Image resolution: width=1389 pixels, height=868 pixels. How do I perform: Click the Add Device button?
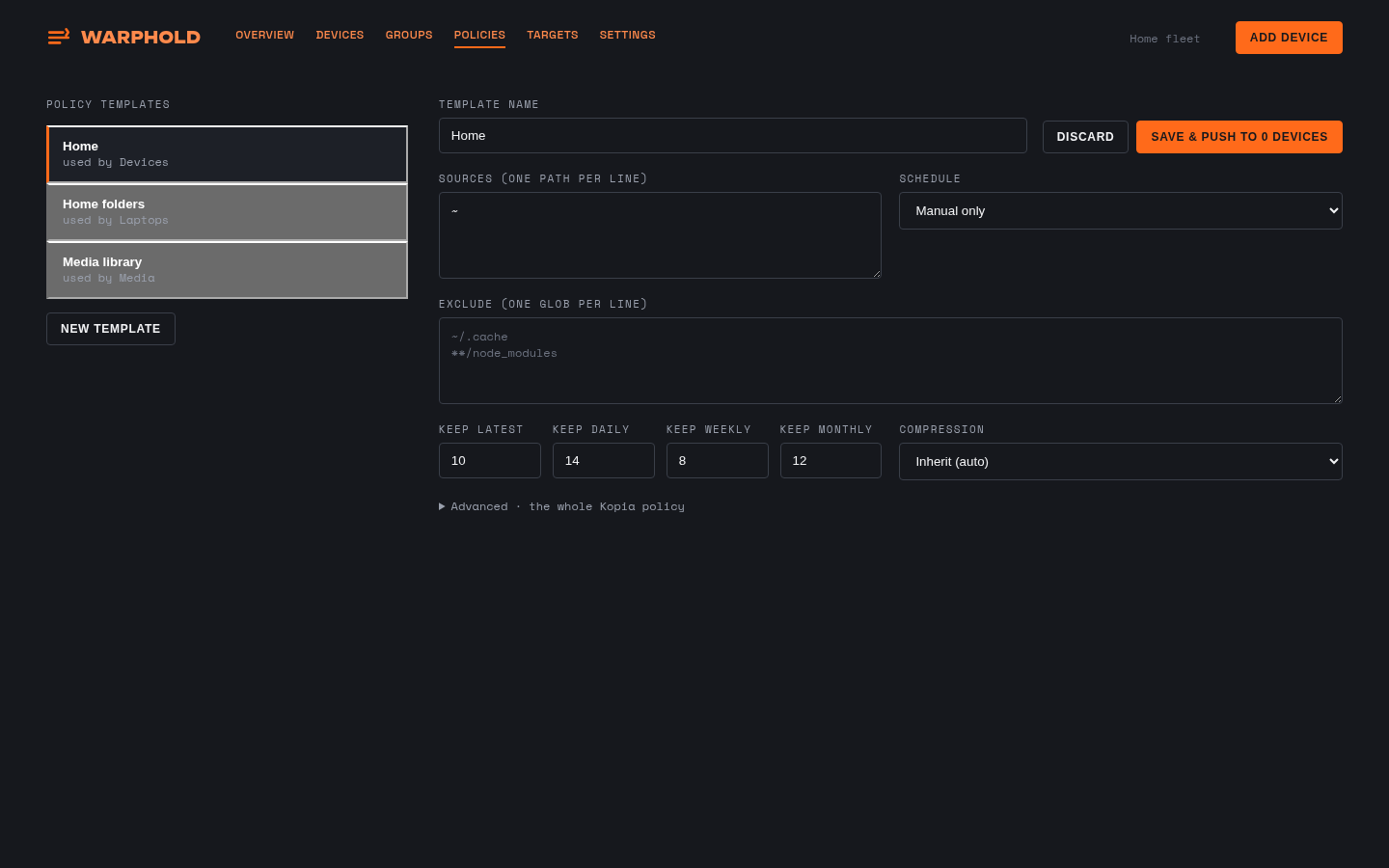1289,38
